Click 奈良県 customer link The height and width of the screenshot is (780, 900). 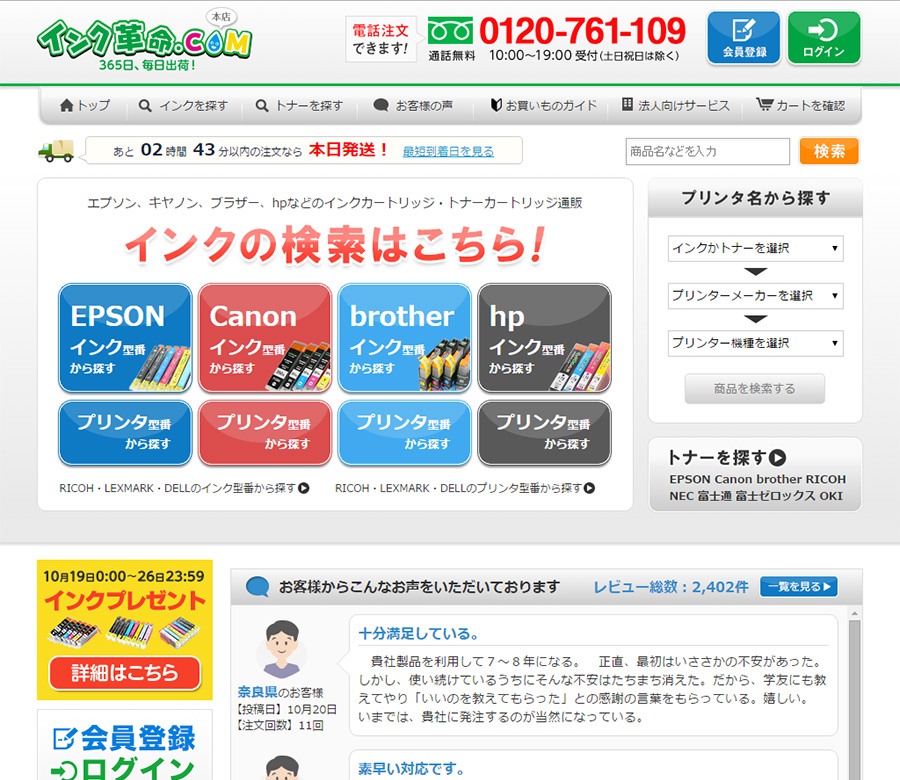[257, 692]
